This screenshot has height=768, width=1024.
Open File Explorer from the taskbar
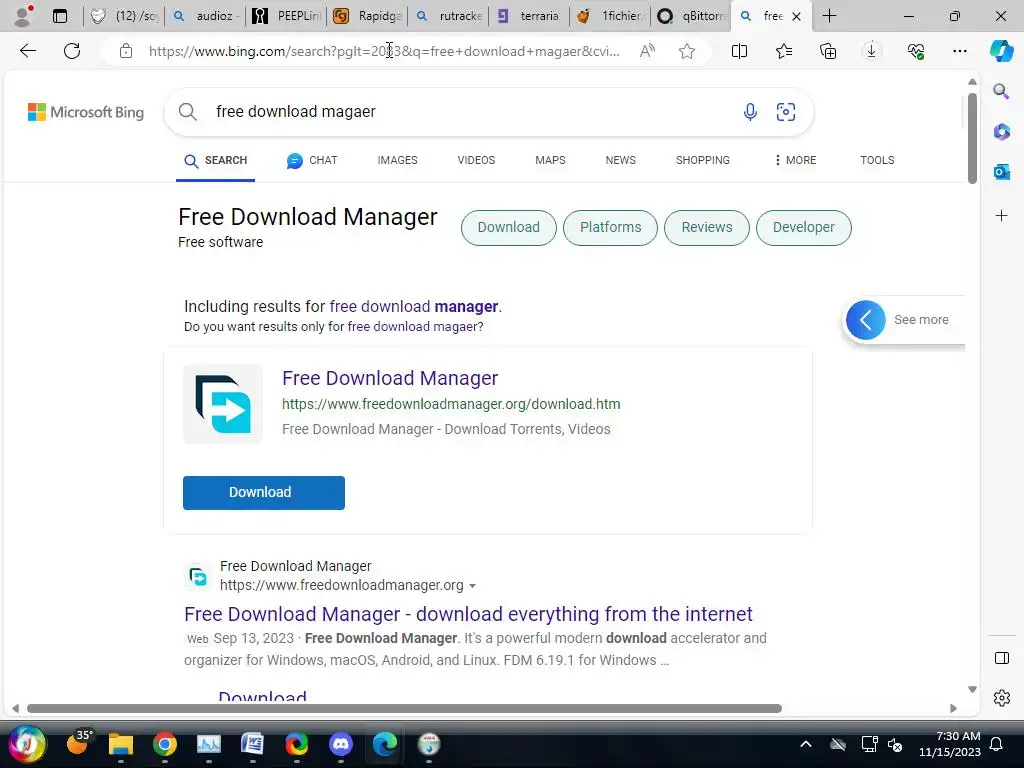coord(121,744)
